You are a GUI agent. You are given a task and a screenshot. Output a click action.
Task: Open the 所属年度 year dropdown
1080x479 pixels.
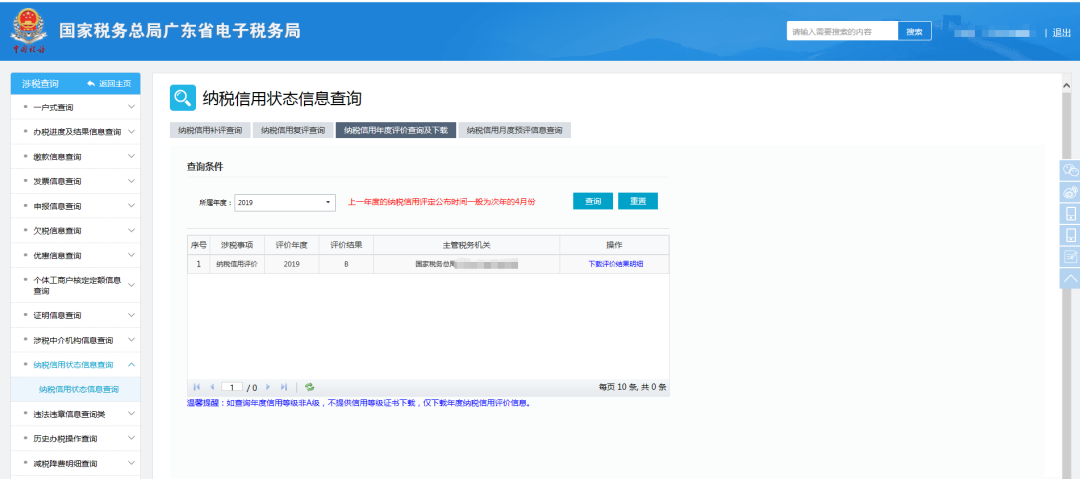coord(286,202)
